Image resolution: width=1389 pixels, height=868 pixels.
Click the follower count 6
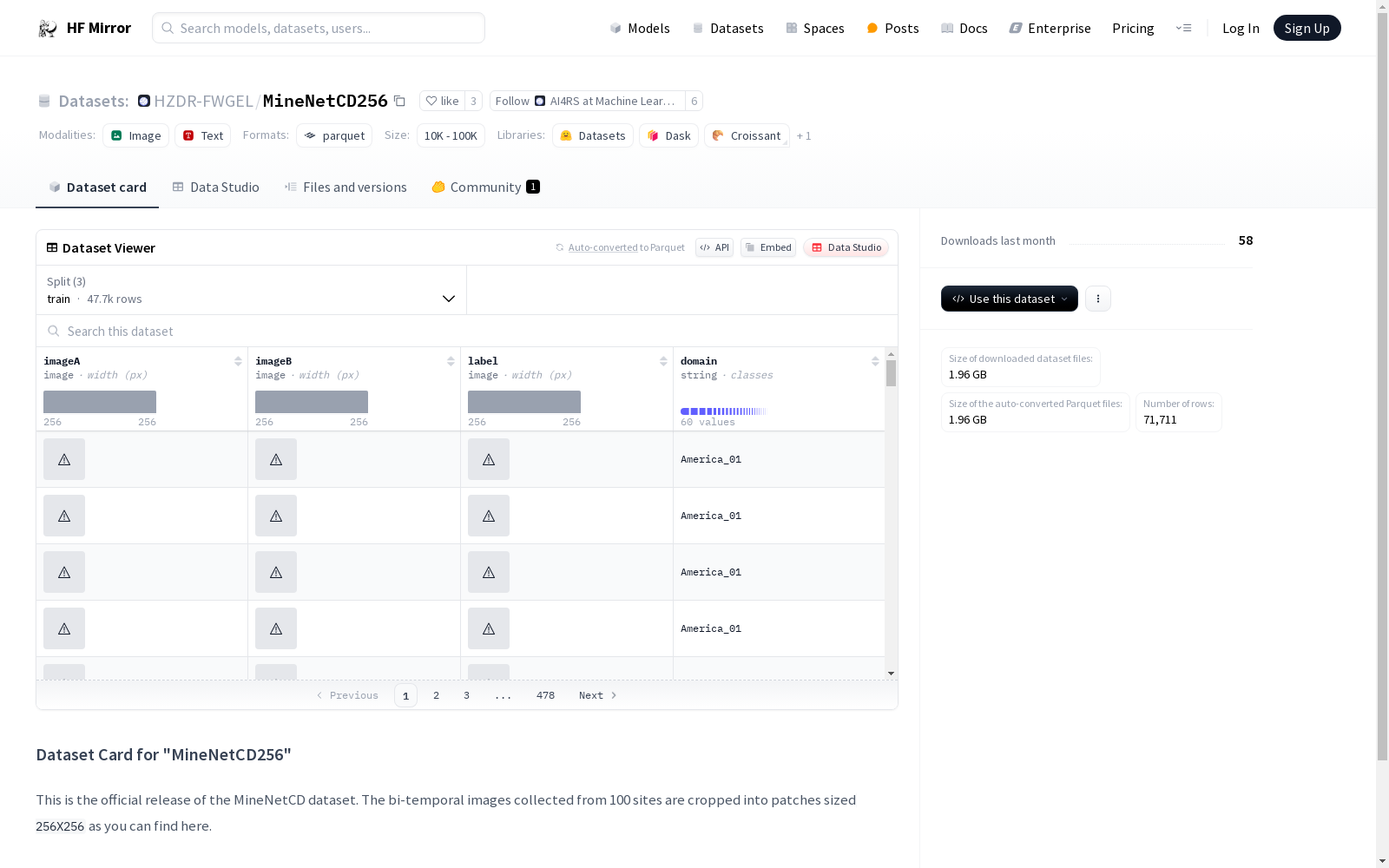click(x=694, y=101)
